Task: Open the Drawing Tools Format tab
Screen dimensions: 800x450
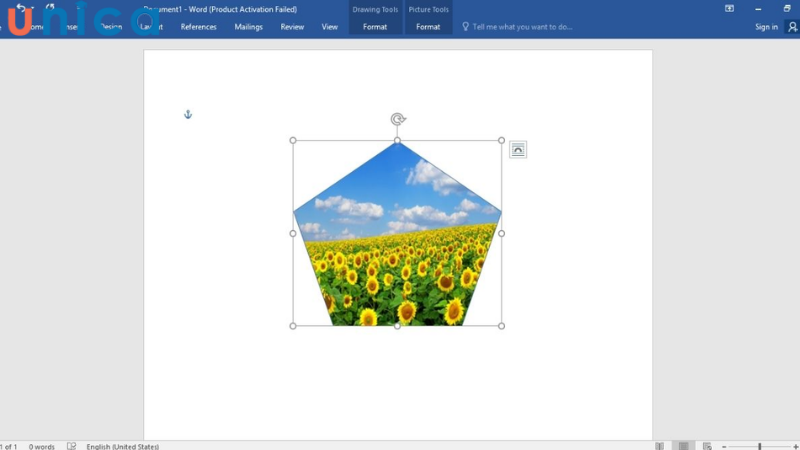Action: tap(375, 27)
